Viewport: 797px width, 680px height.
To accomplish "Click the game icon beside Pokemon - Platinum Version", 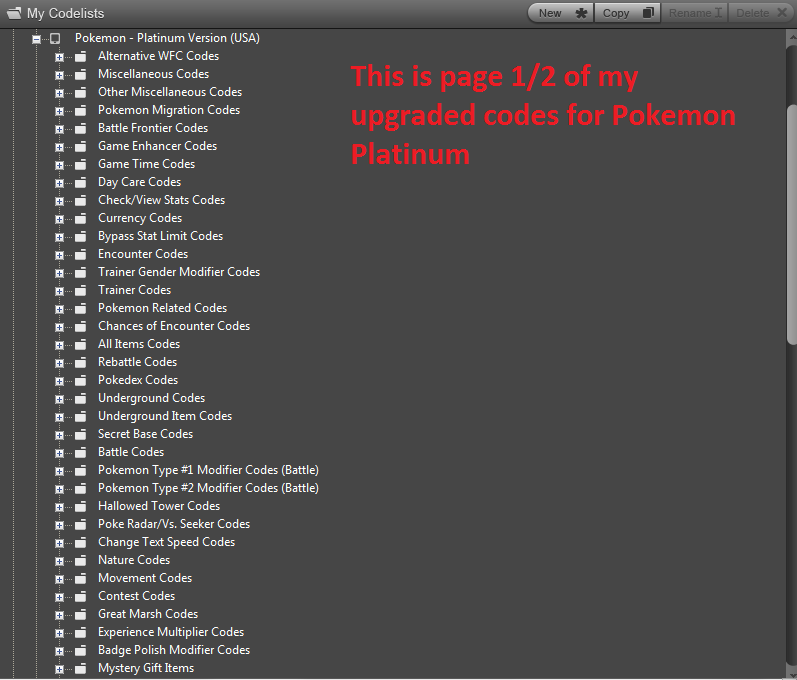I will tap(54, 39).
